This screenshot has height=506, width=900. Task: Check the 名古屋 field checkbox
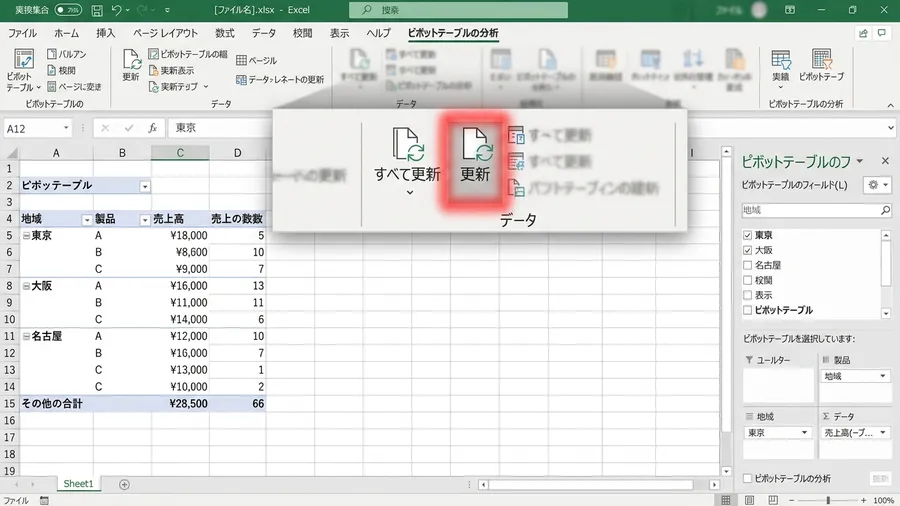(747, 265)
